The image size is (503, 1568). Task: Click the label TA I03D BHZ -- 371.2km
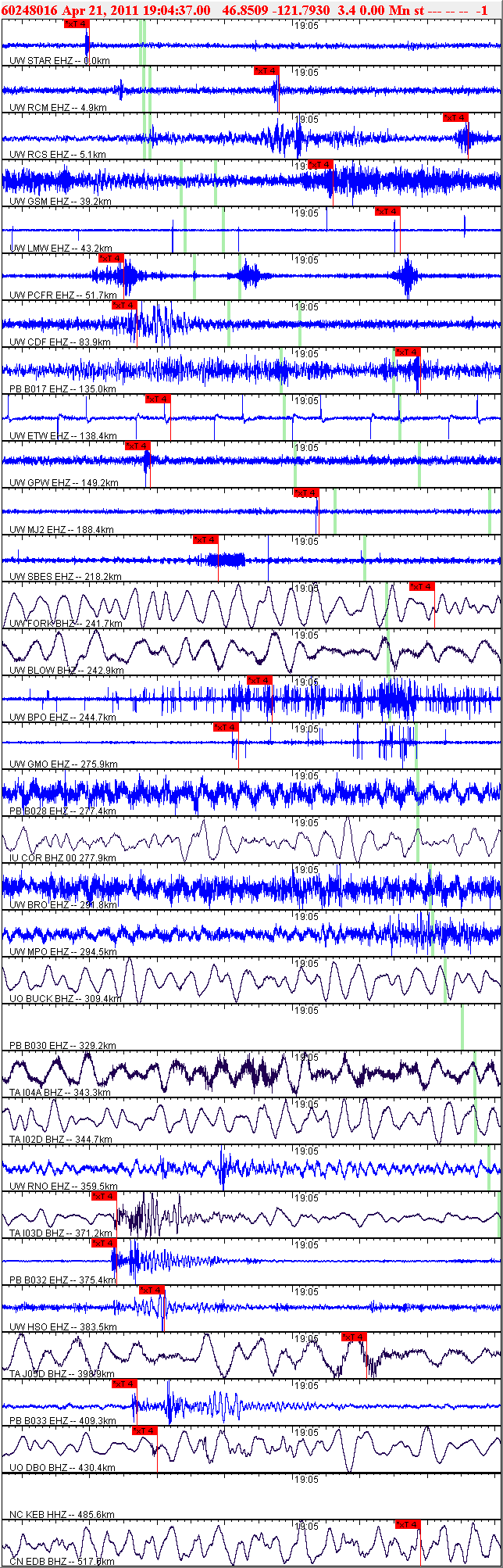coord(61,1233)
